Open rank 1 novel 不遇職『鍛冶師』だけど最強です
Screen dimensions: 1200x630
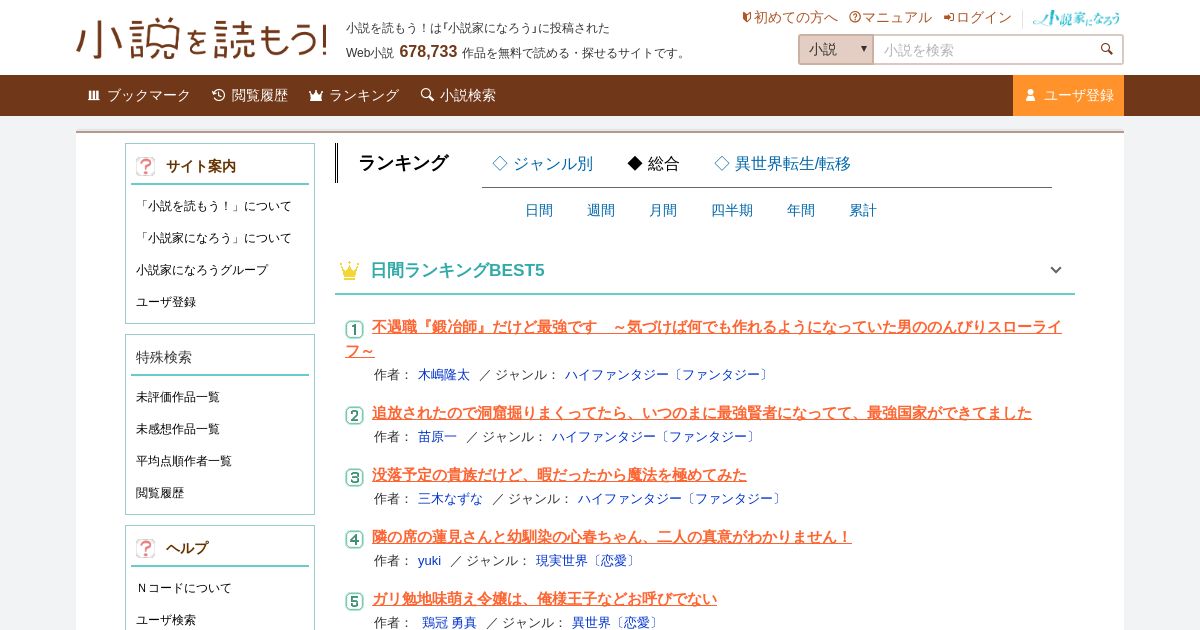click(x=703, y=338)
